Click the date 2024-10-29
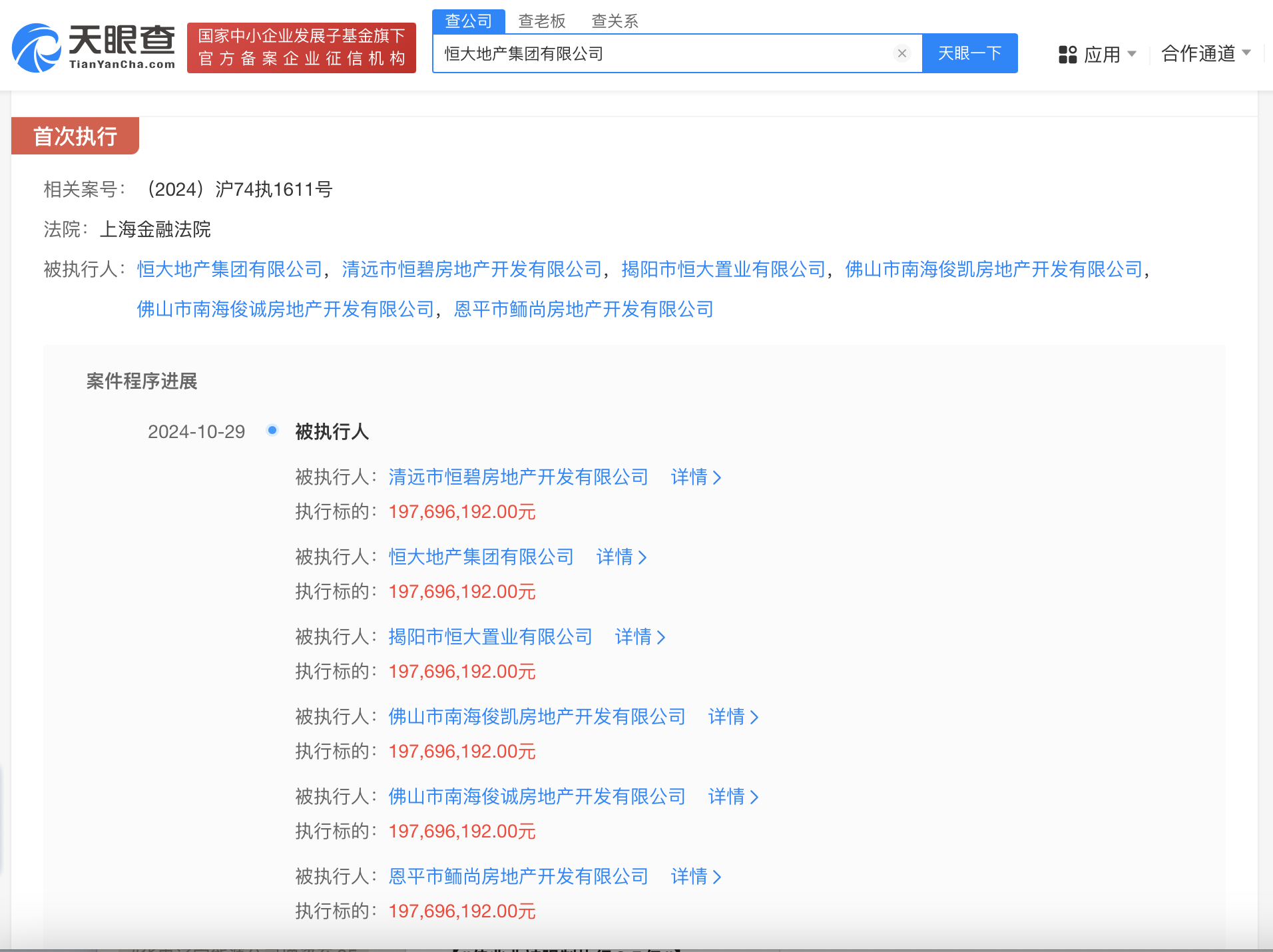1273x952 pixels. (196, 431)
